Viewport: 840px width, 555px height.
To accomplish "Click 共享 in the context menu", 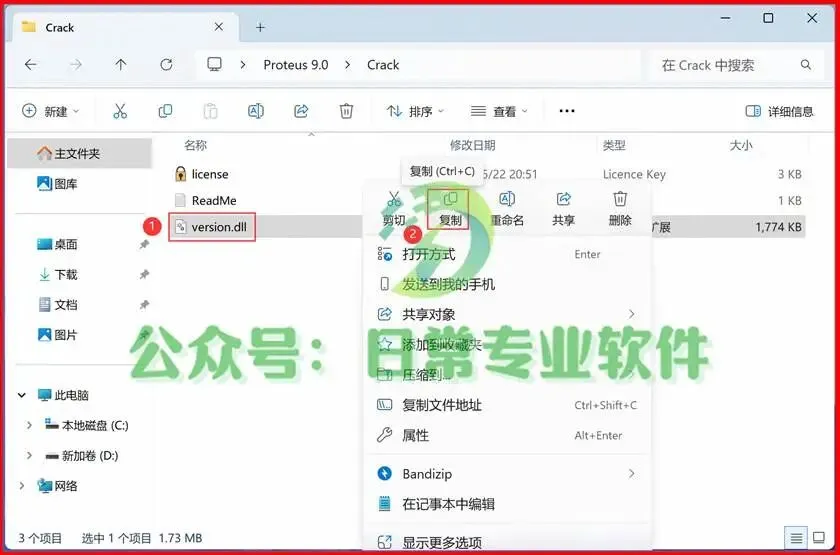I will 563,208.
